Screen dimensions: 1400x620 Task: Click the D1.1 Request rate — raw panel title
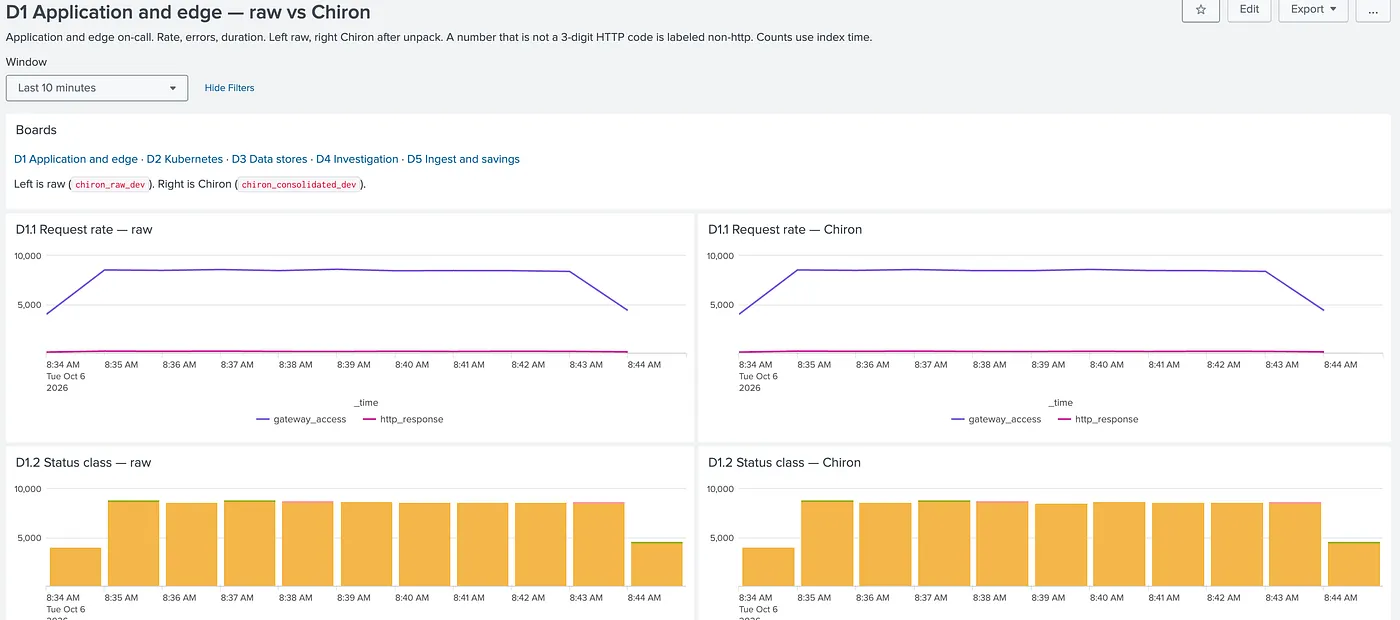(x=84, y=229)
